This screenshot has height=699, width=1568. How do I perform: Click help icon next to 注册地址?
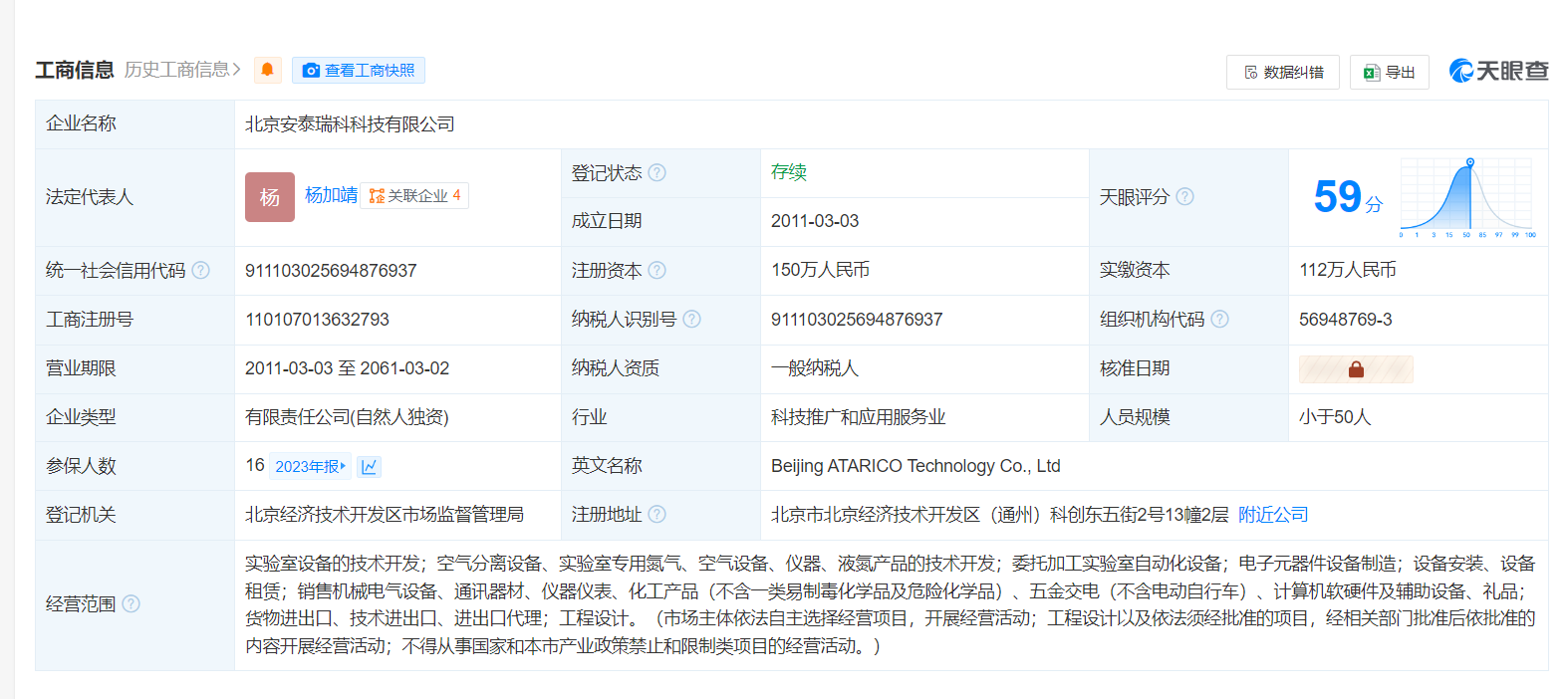tap(656, 514)
